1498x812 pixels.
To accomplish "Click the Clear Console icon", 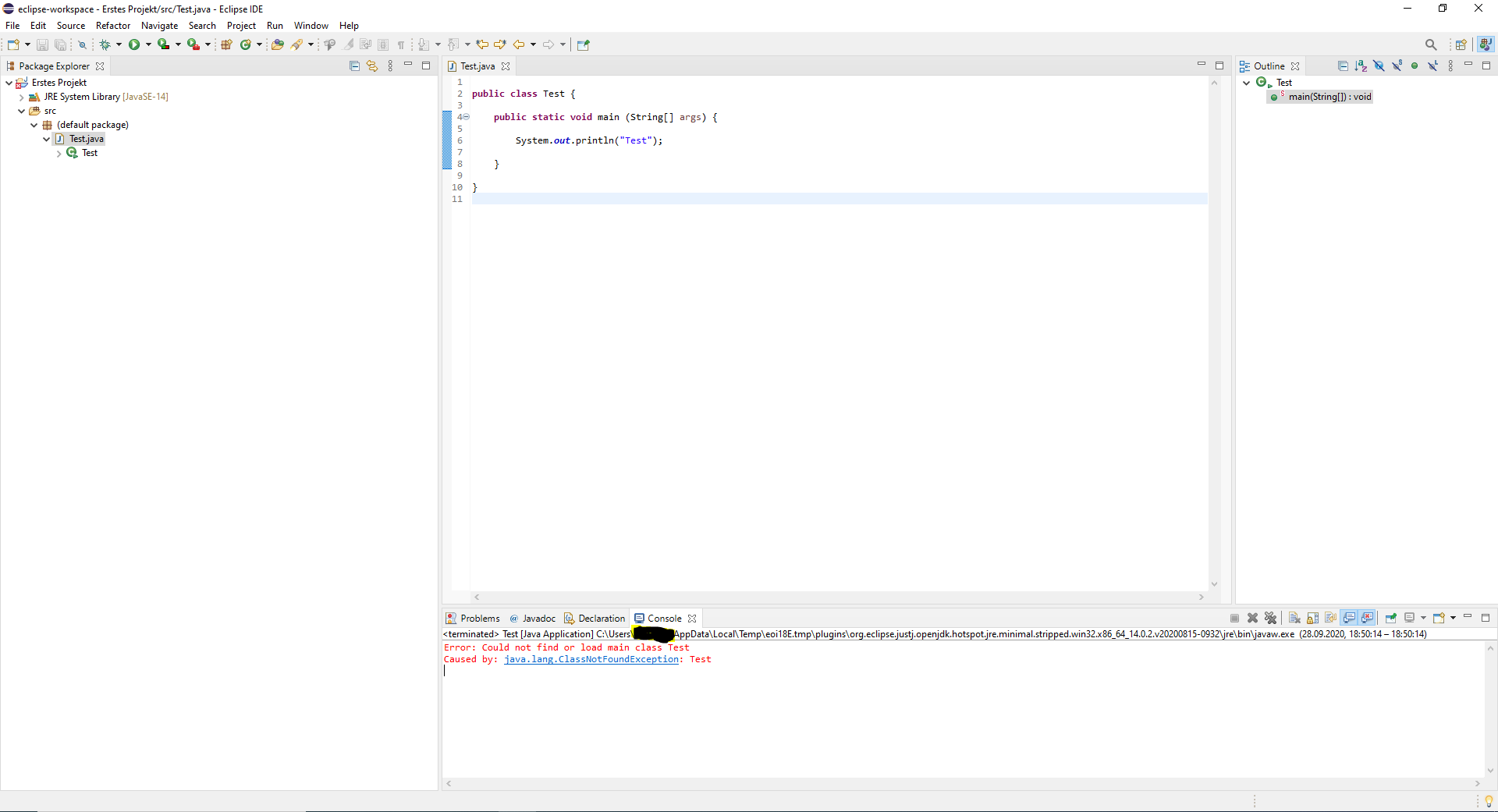I will click(x=1294, y=618).
